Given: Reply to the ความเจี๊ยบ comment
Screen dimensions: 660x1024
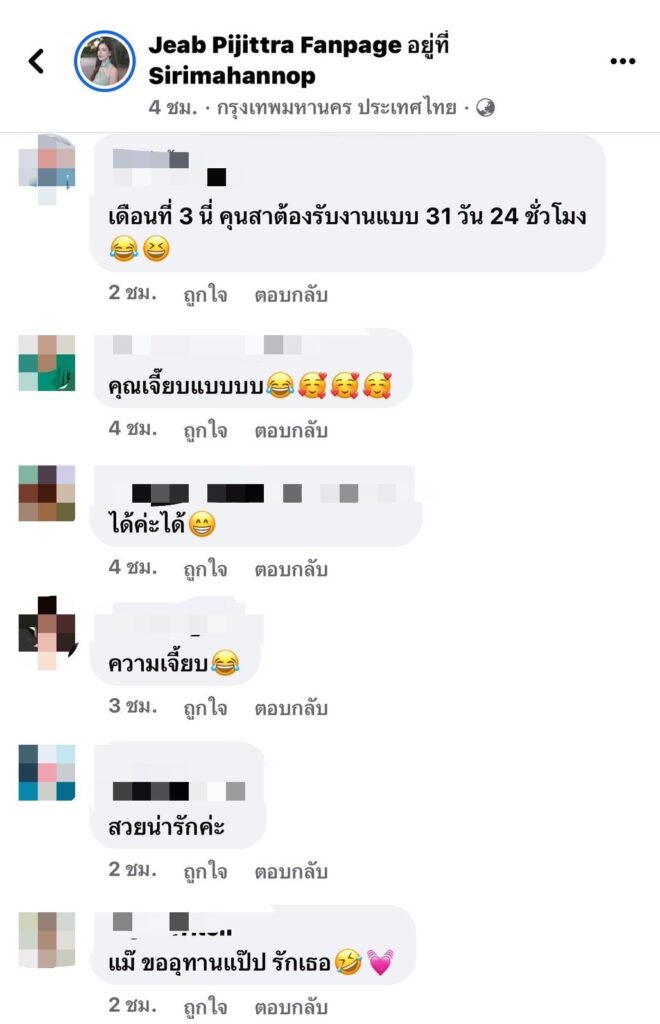Looking at the screenshot, I should pyautogui.click(x=291, y=709).
